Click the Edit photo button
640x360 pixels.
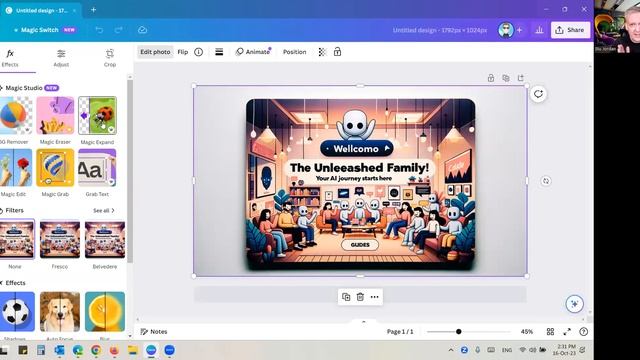pos(155,52)
